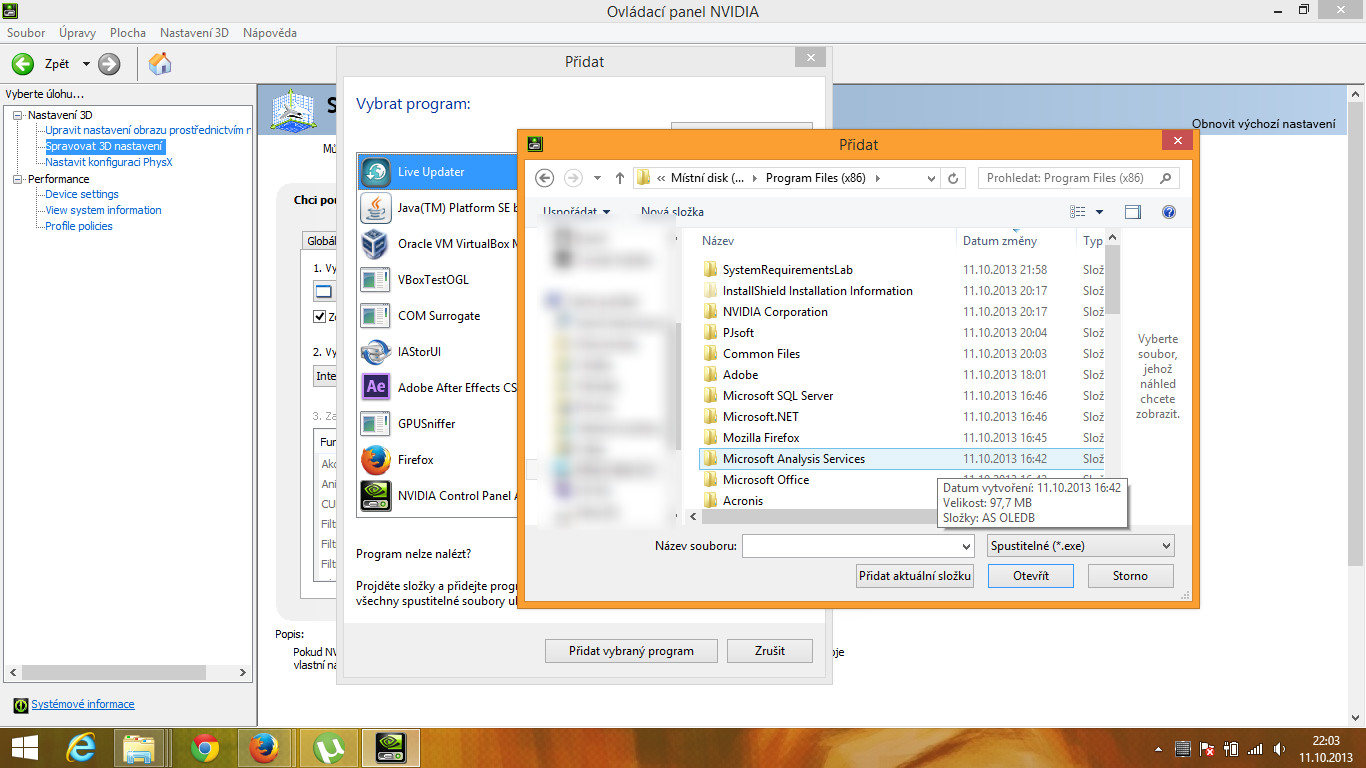Open the Úpravy menu
The image size is (1366, 768).
[x=77, y=33]
